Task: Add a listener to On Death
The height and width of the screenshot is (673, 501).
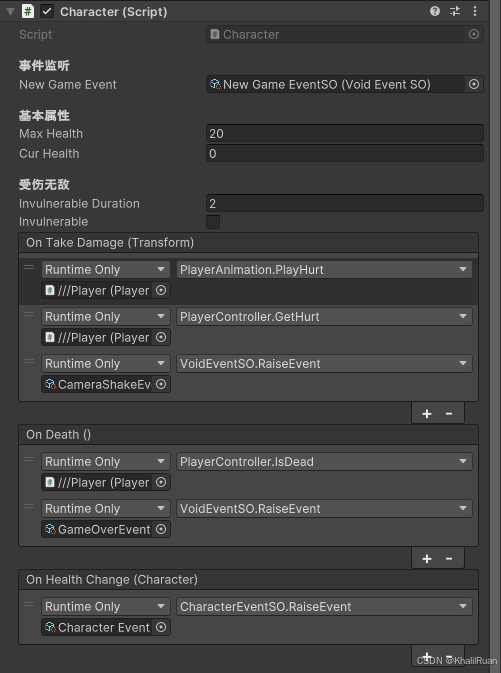Action: pyautogui.click(x=427, y=558)
